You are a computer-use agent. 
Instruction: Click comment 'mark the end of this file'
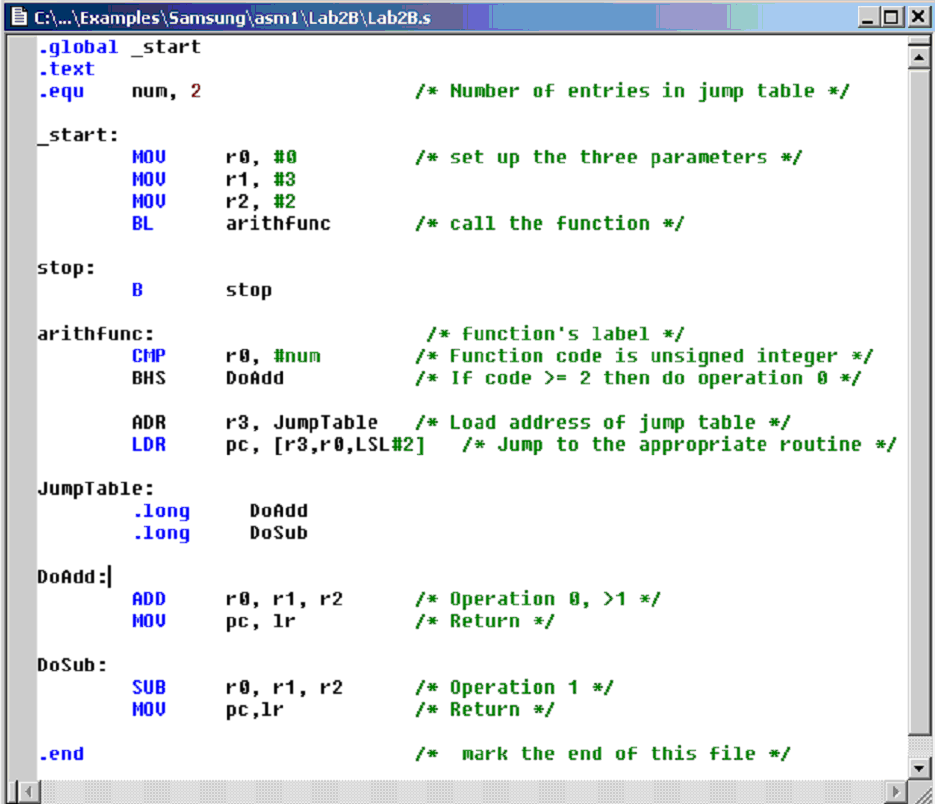pyautogui.click(x=608, y=754)
